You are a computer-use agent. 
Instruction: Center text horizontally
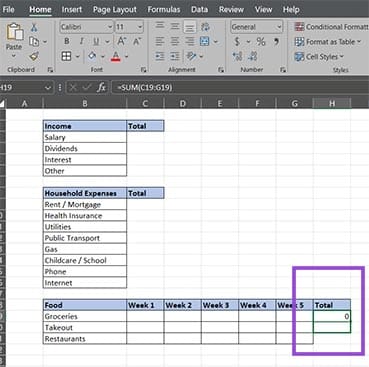[x=175, y=41]
